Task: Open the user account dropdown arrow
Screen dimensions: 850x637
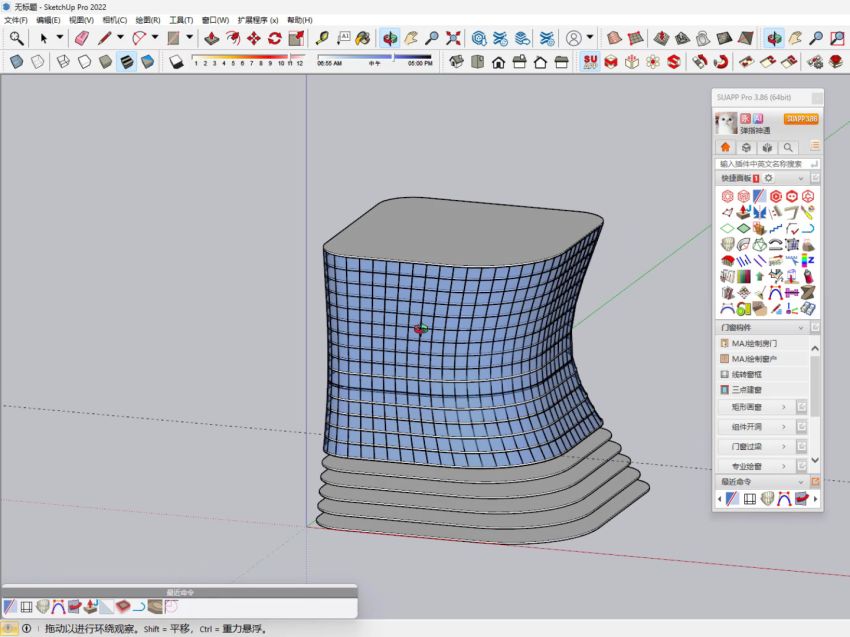Action: 590,37
